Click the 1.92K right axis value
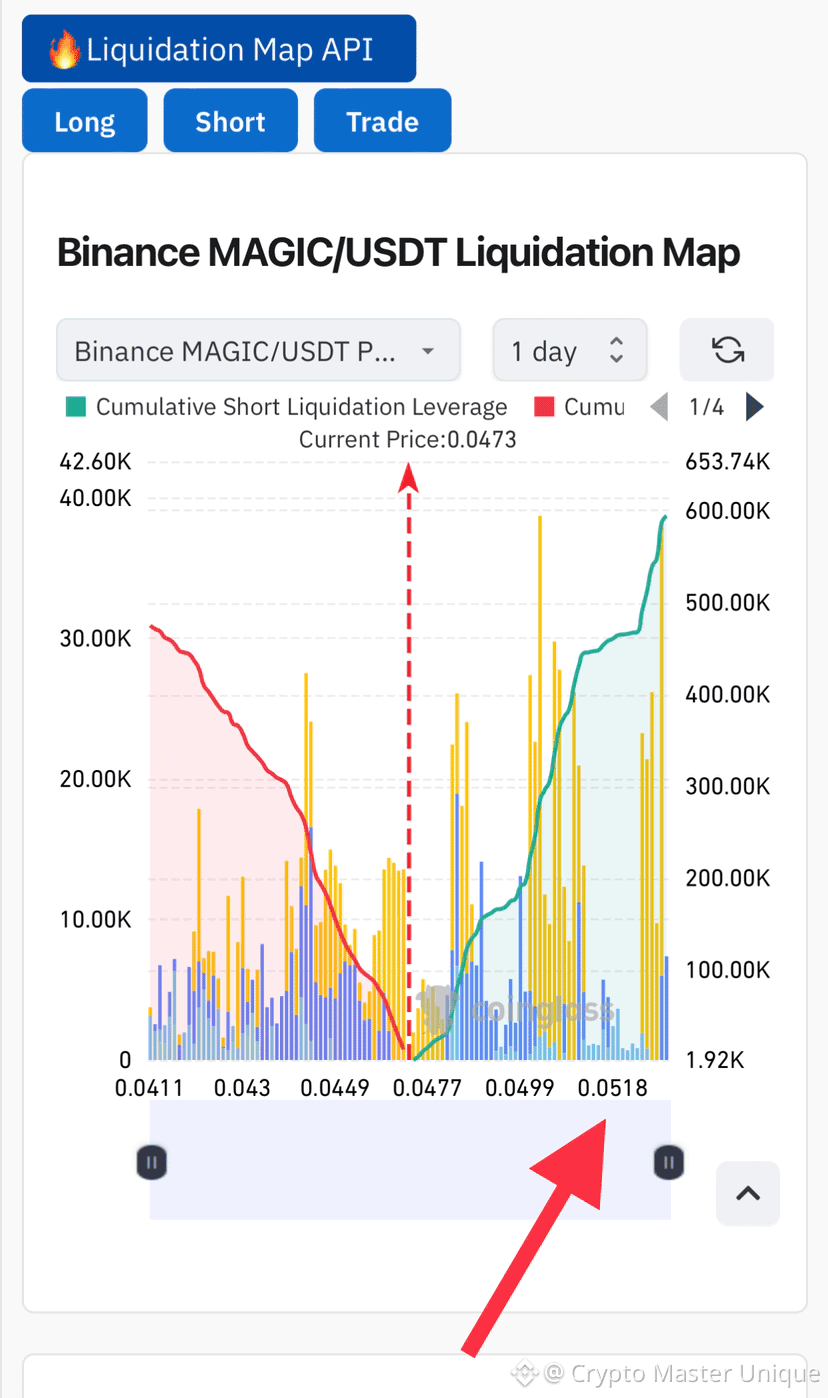This screenshot has height=1398, width=828. [715, 1061]
